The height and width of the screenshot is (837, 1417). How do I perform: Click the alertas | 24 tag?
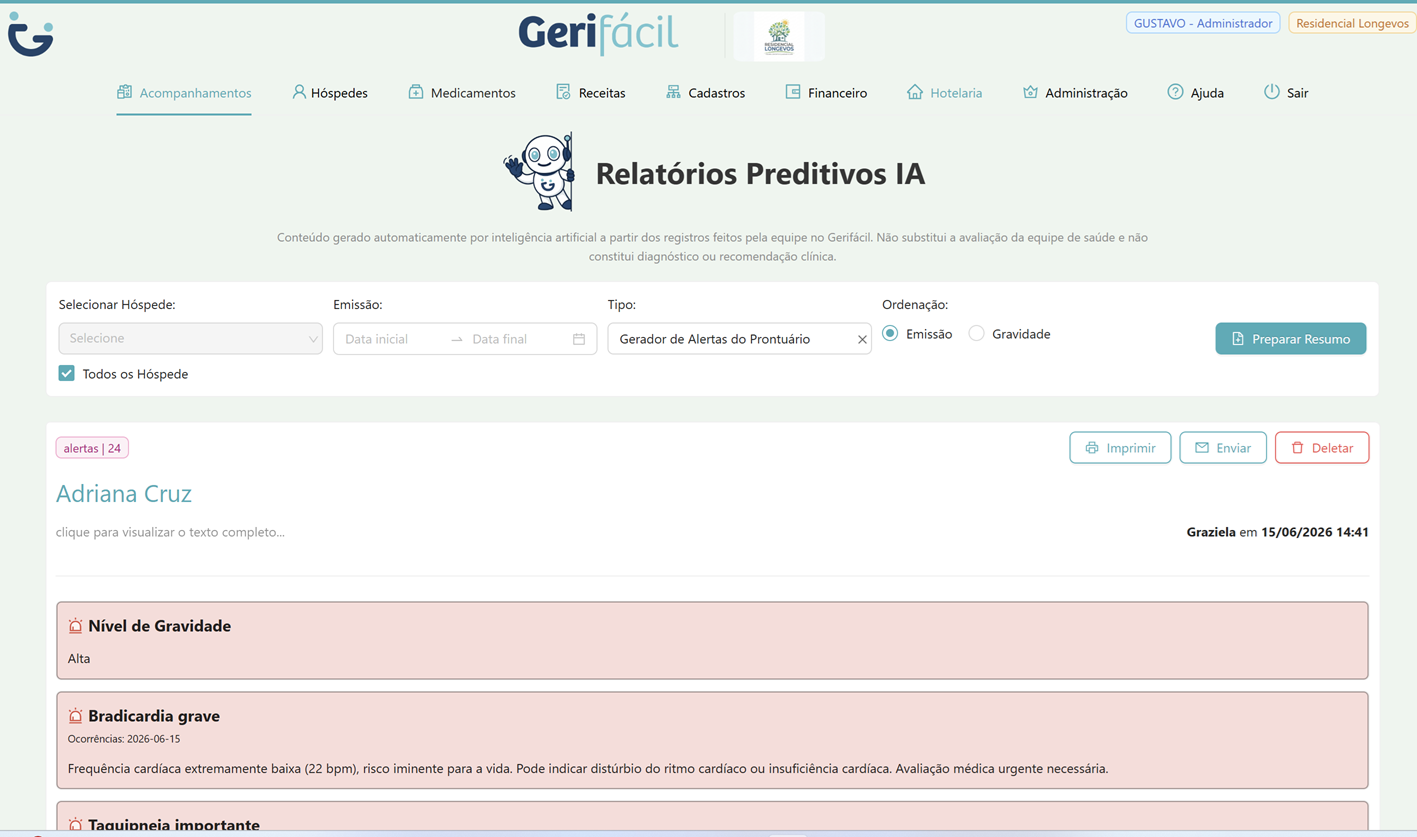click(92, 448)
